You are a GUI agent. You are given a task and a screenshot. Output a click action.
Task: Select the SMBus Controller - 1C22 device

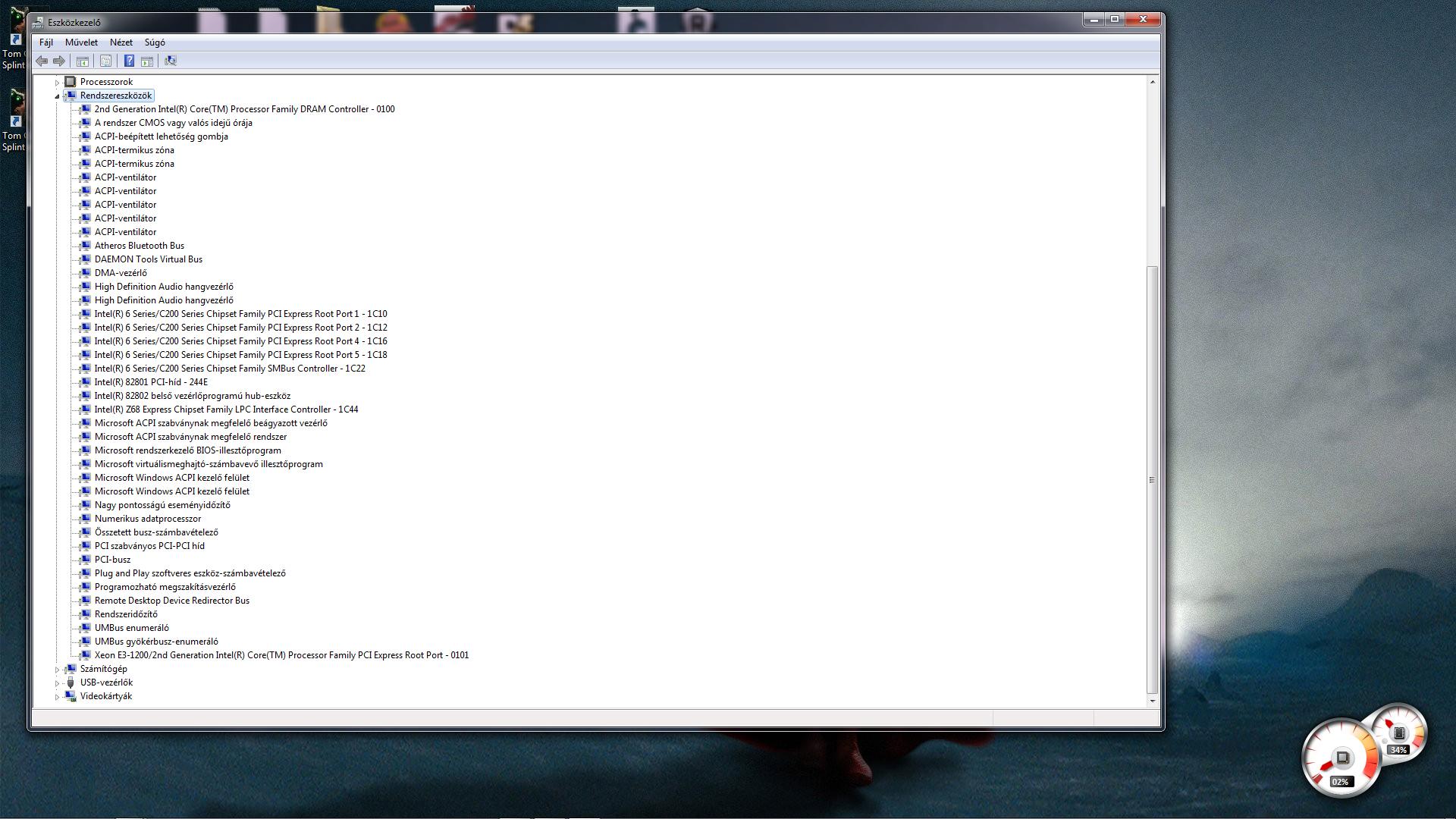[230, 369]
